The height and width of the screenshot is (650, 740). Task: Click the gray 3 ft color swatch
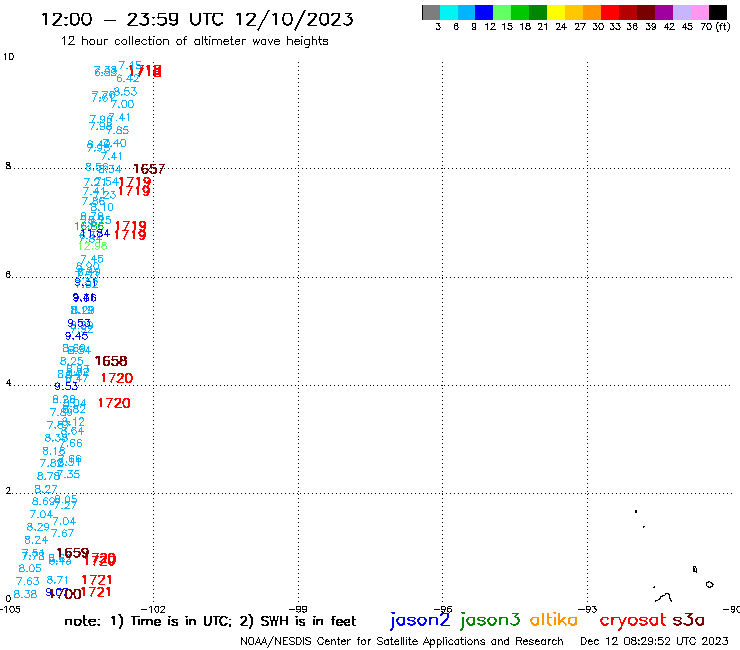[x=431, y=12]
